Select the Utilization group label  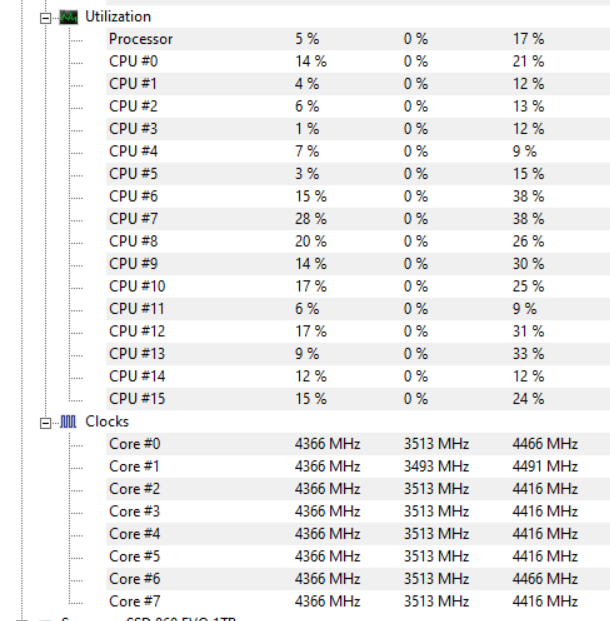[x=118, y=17]
